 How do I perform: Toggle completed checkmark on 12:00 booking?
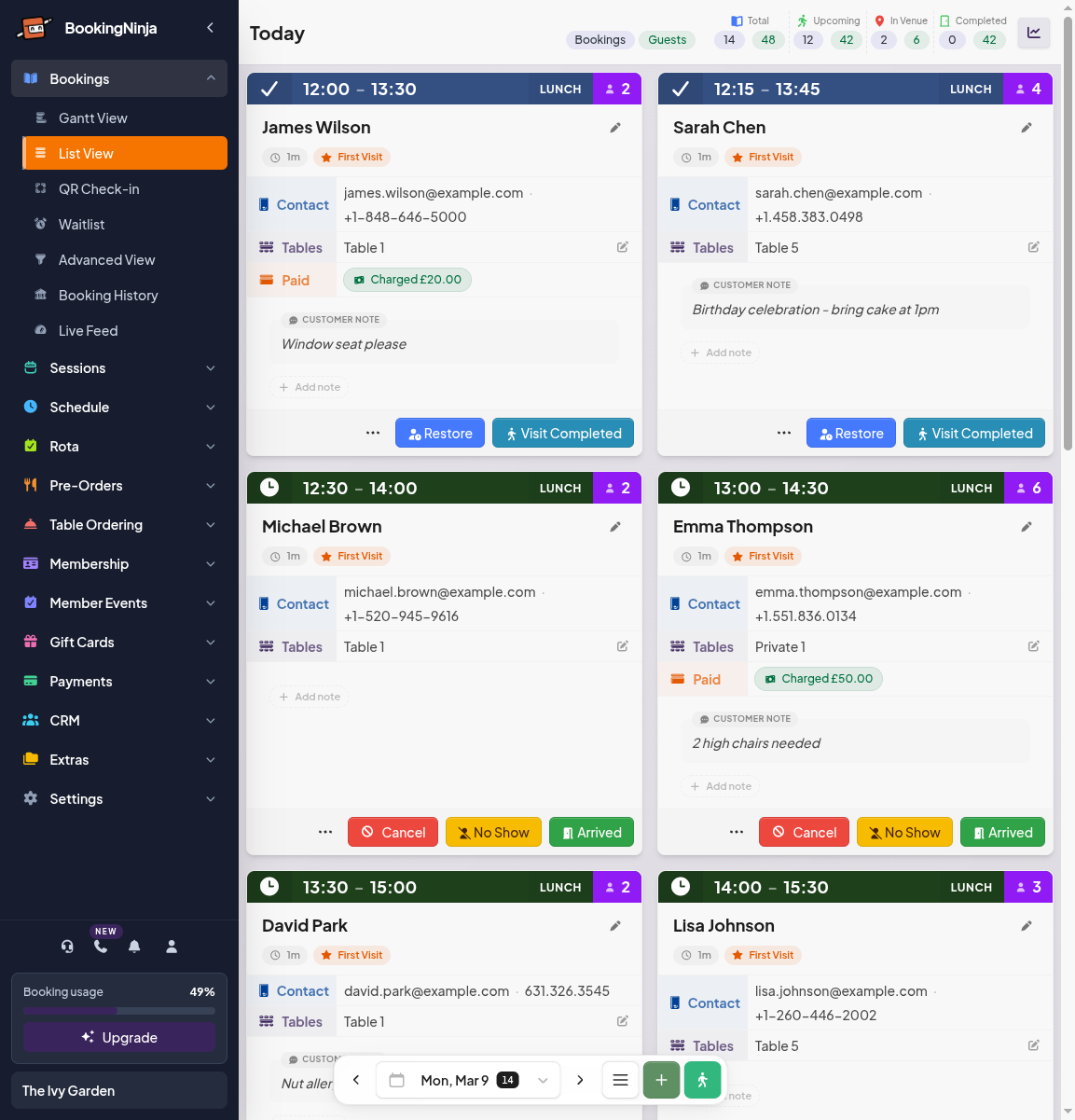269,90
